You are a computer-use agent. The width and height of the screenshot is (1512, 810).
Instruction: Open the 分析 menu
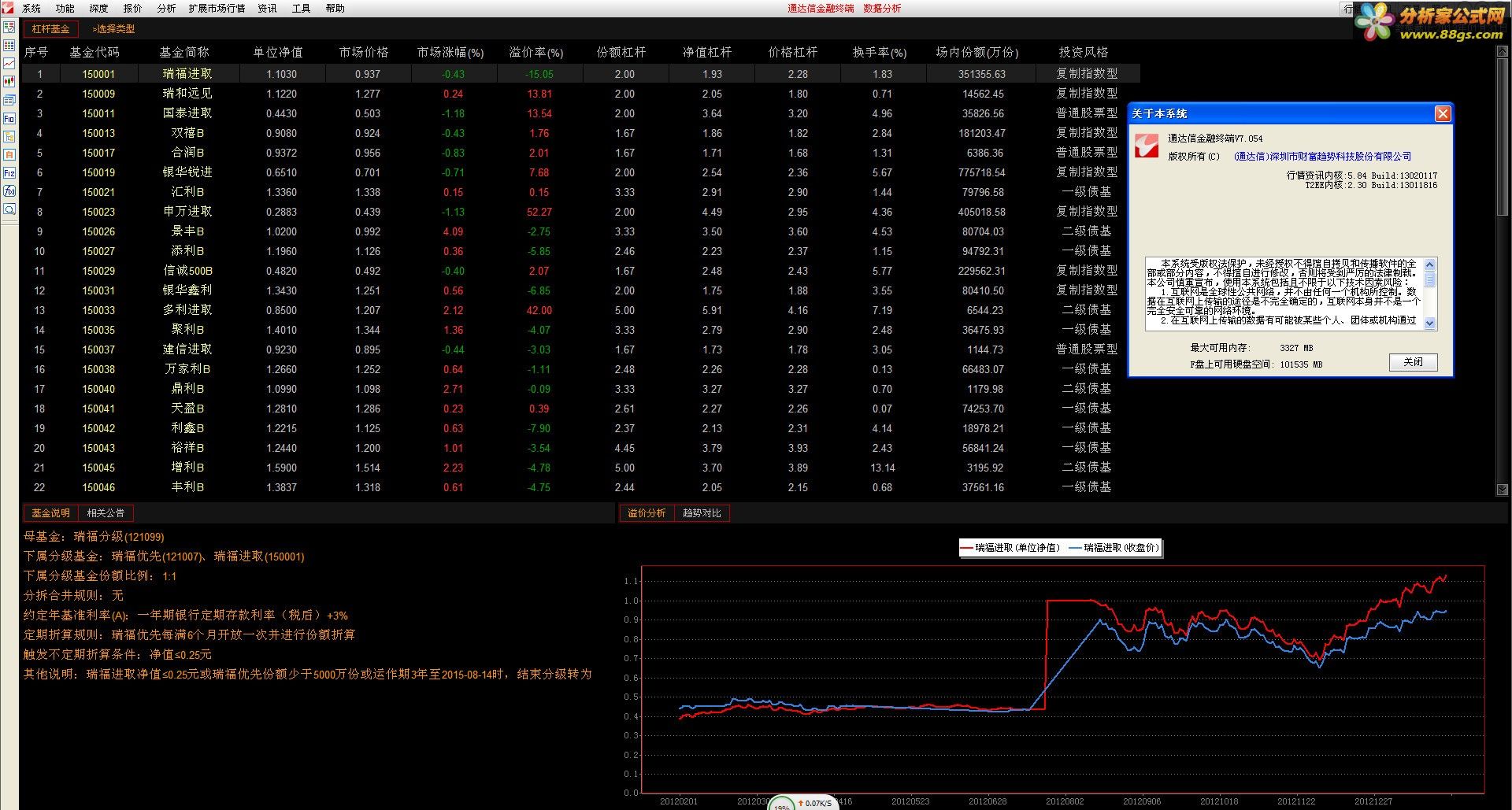tap(166, 9)
